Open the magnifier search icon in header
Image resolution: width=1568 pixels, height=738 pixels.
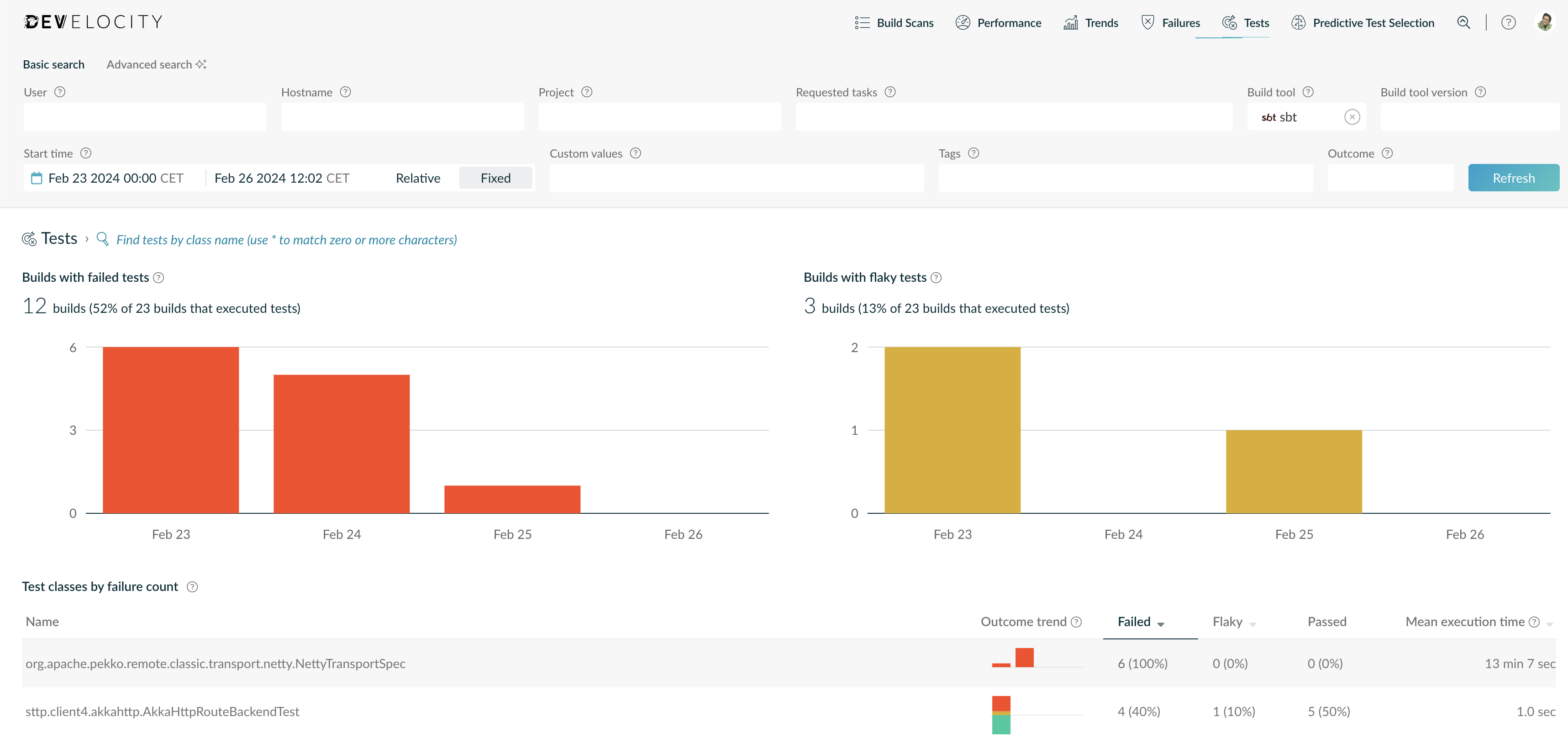point(1463,22)
